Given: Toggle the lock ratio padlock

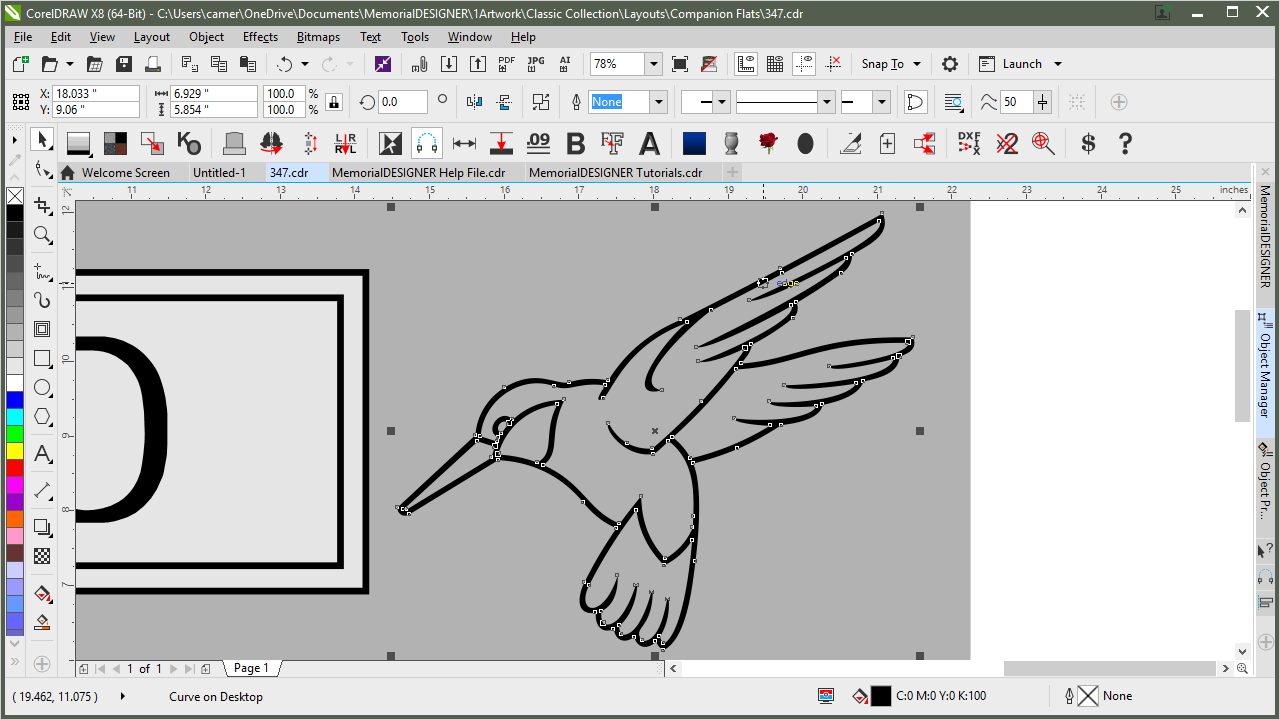Looking at the screenshot, I should coord(334,102).
